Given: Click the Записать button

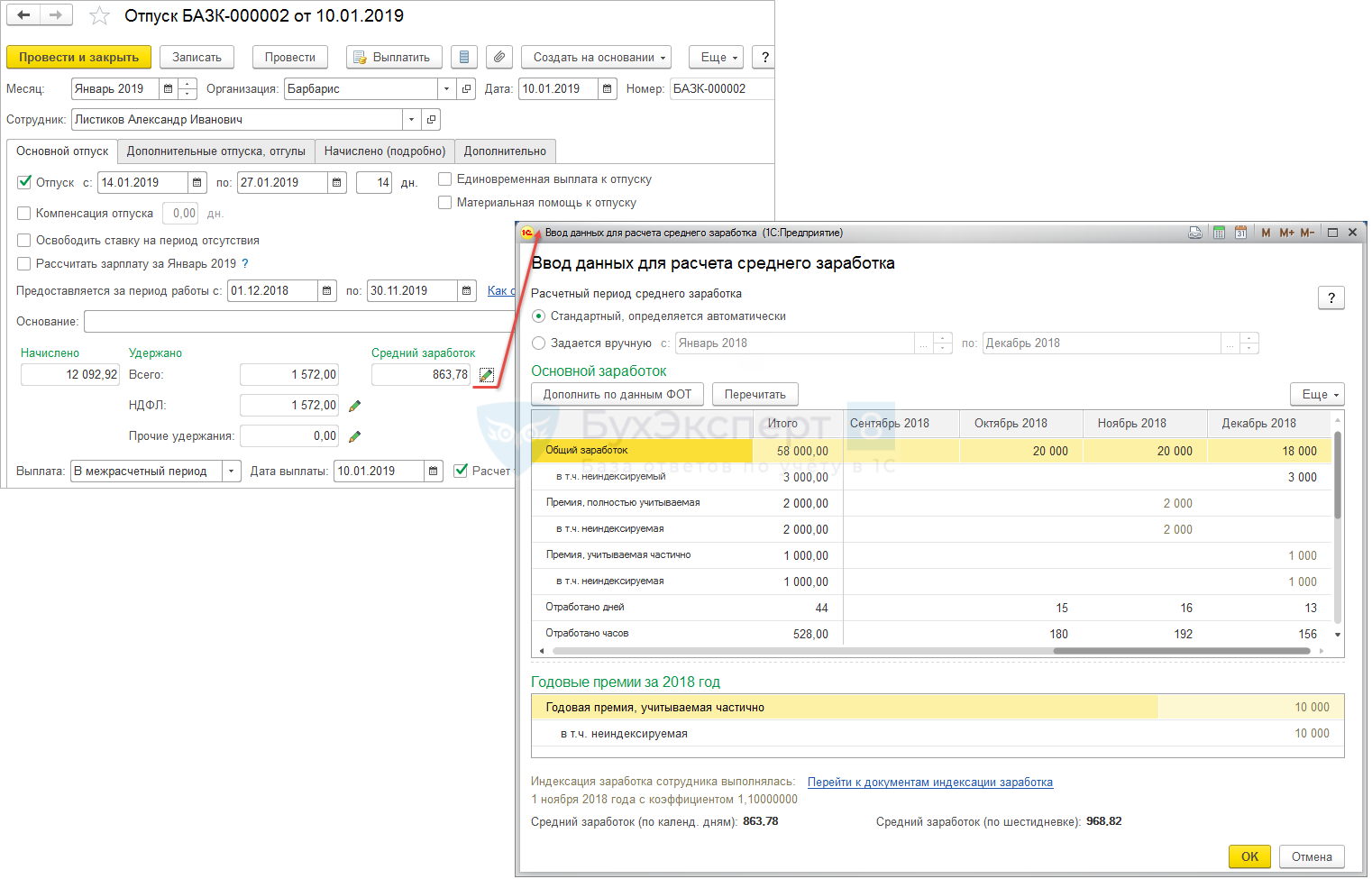Looking at the screenshot, I should pos(197,57).
